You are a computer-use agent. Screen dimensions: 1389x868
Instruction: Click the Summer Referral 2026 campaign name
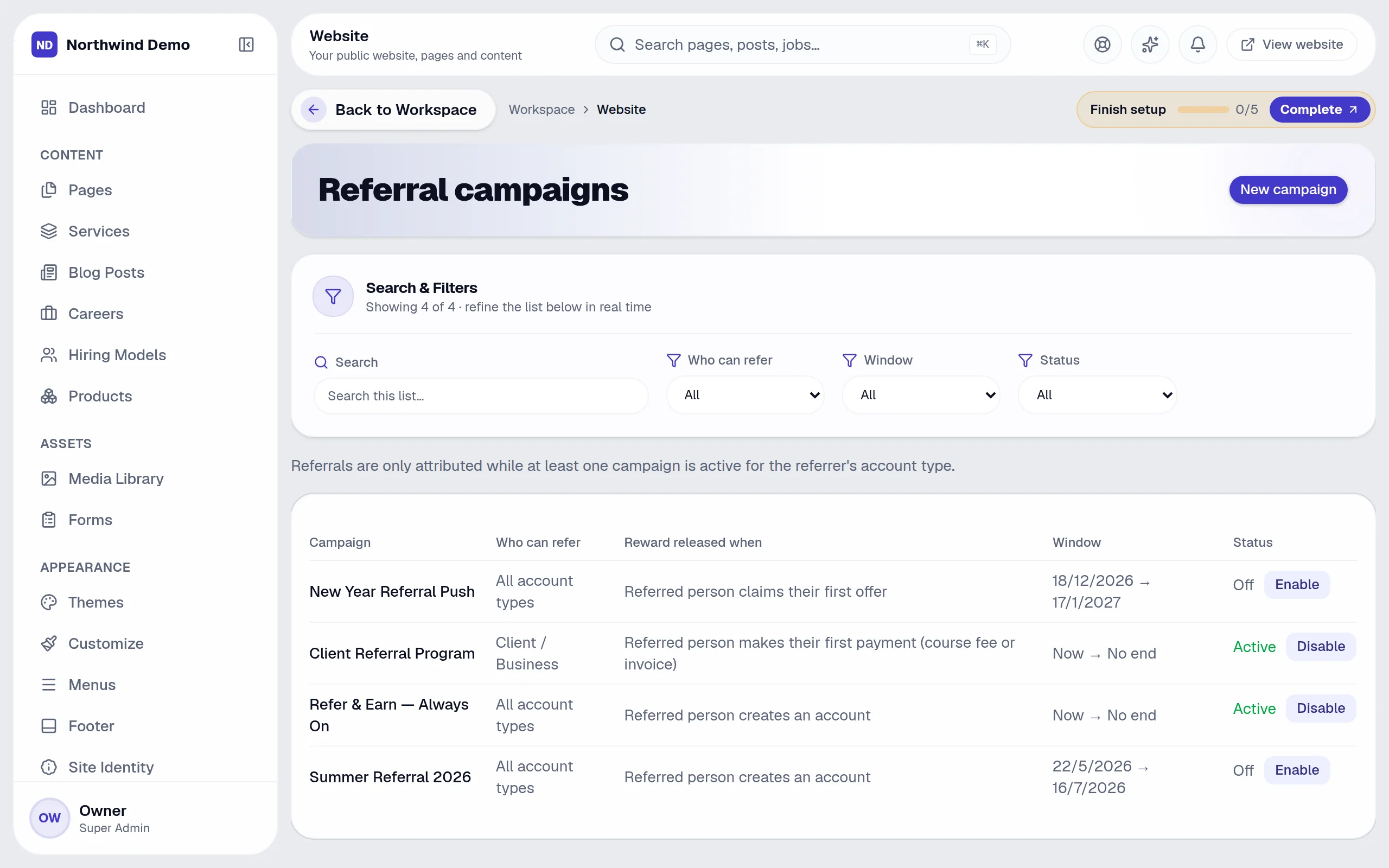[390, 777]
